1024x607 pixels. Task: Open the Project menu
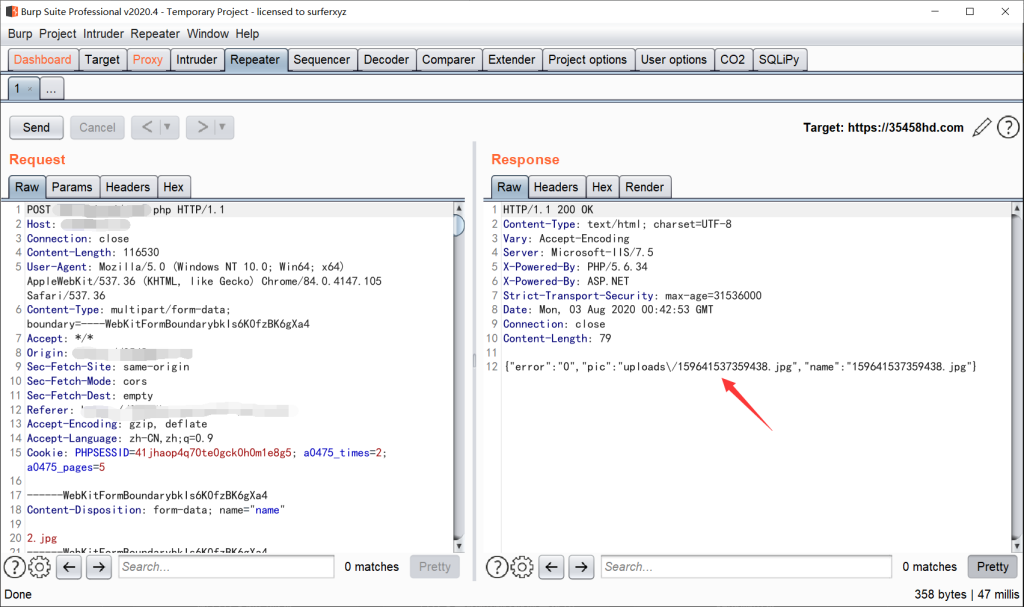57,34
